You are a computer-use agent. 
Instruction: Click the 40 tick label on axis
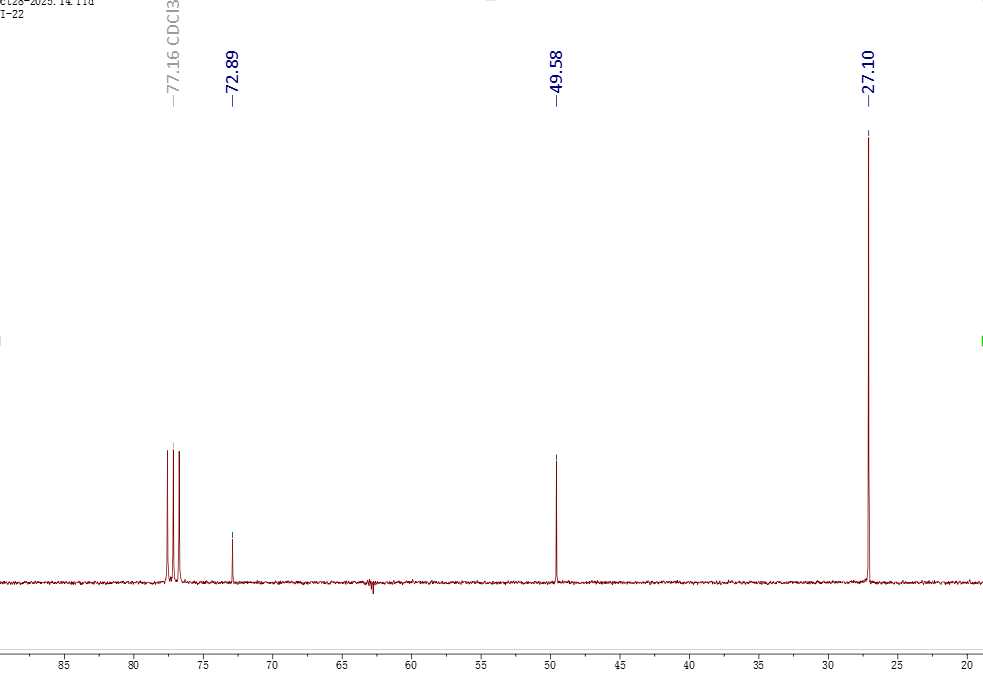click(x=689, y=664)
